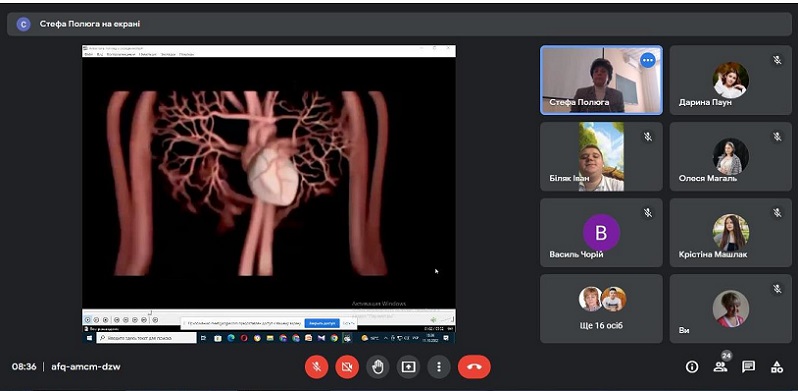Click muted mic icon on Василь Чорій tile
This screenshot has height=391, width=798.
point(647,213)
